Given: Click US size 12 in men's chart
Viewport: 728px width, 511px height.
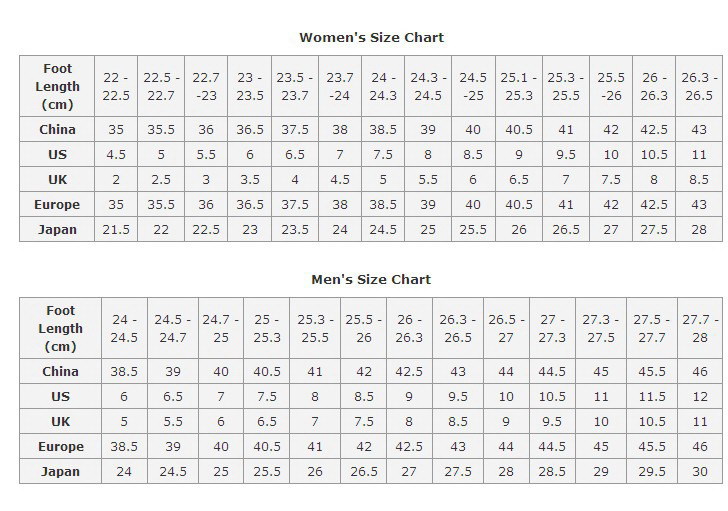Looking at the screenshot, I should point(699,396).
